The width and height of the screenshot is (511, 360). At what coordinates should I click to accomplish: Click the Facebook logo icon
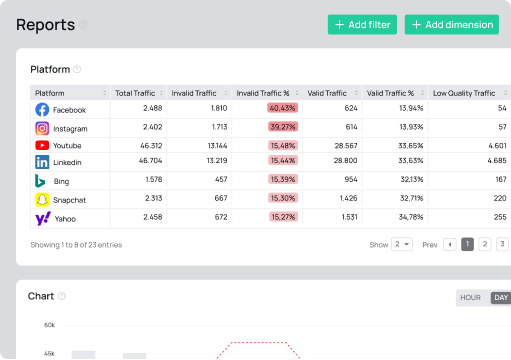[x=42, y=109]
